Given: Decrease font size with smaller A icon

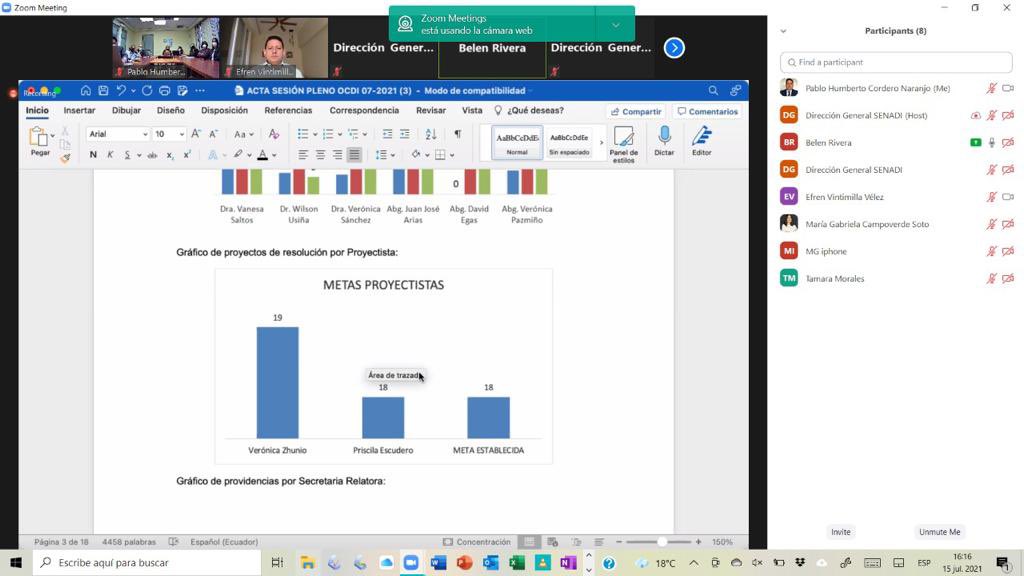Looking at the screenshot, I should click(213, 134).
